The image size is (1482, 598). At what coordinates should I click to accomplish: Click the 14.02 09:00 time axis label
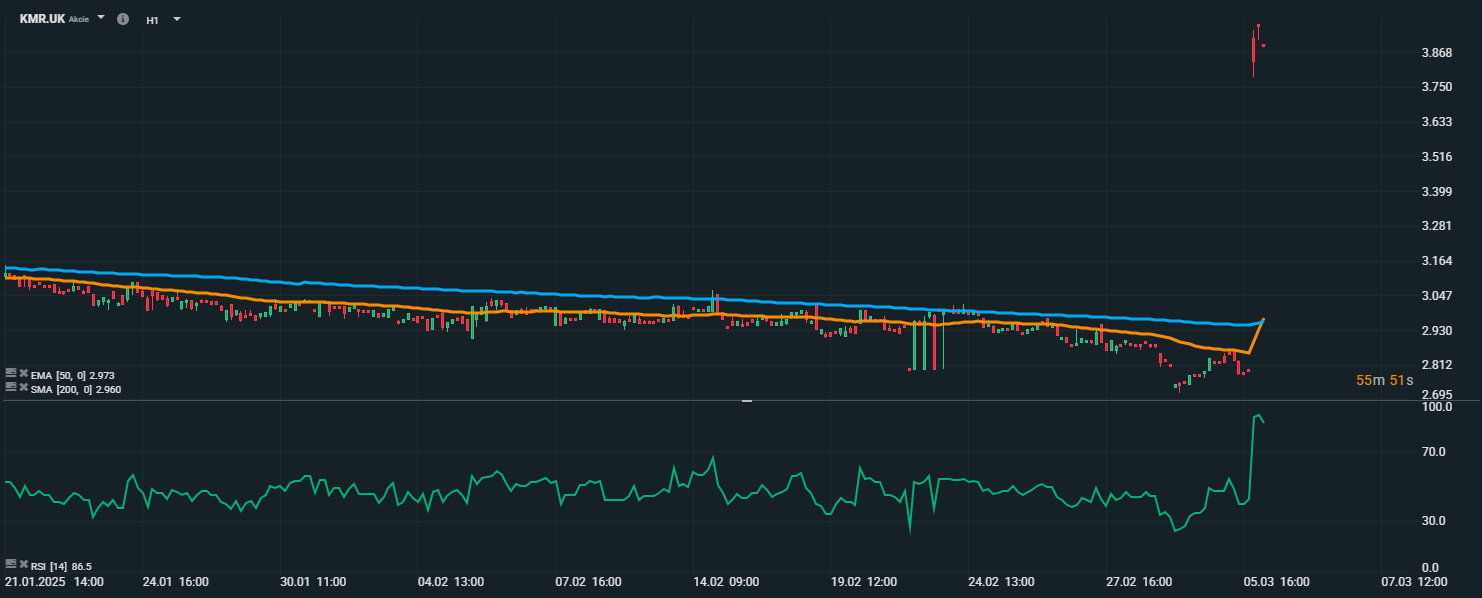point(726,581)
